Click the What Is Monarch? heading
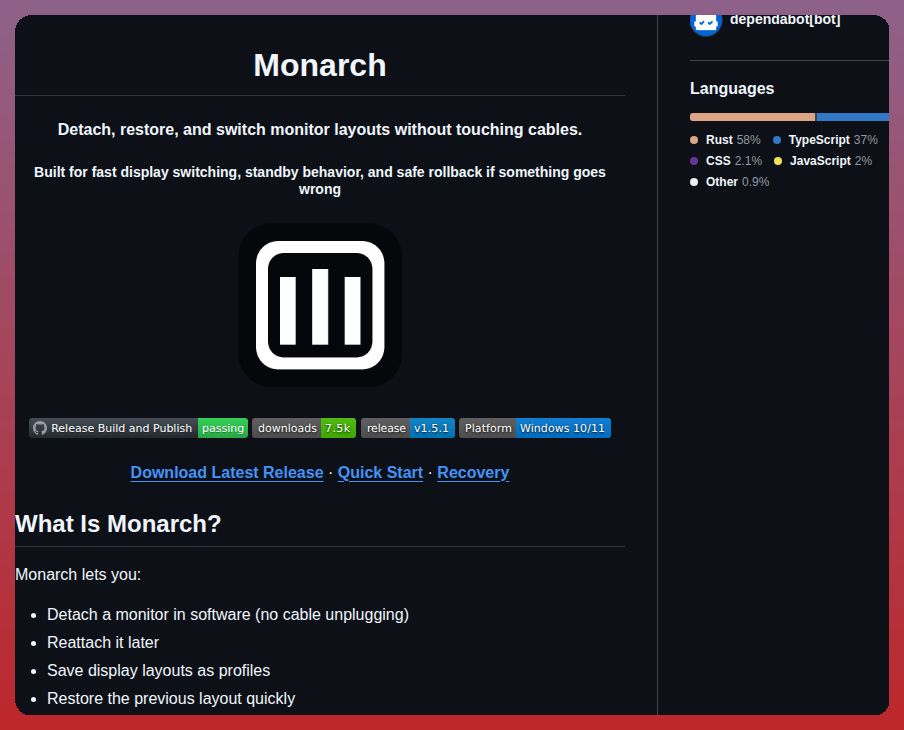 (x=118, y=524)
